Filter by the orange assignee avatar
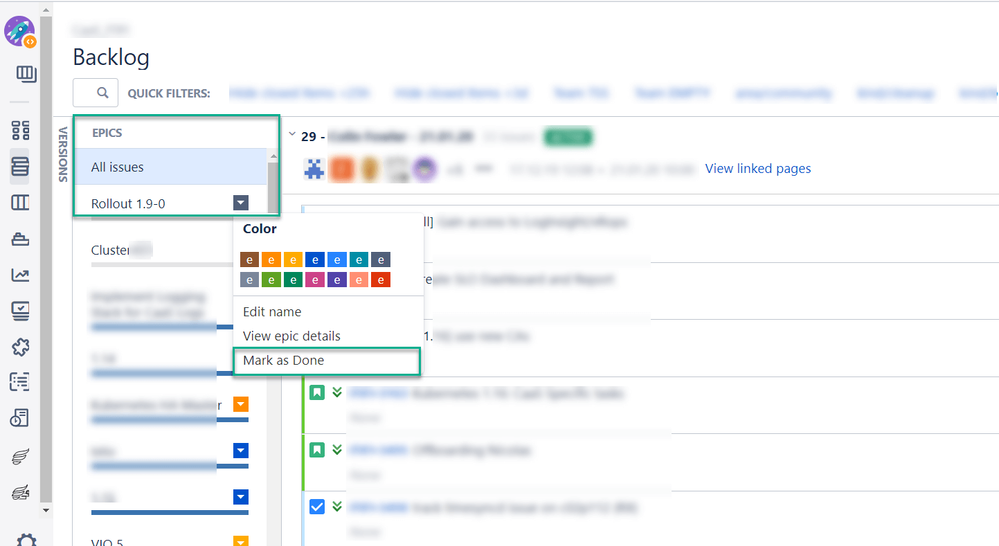 pos(342,169)
